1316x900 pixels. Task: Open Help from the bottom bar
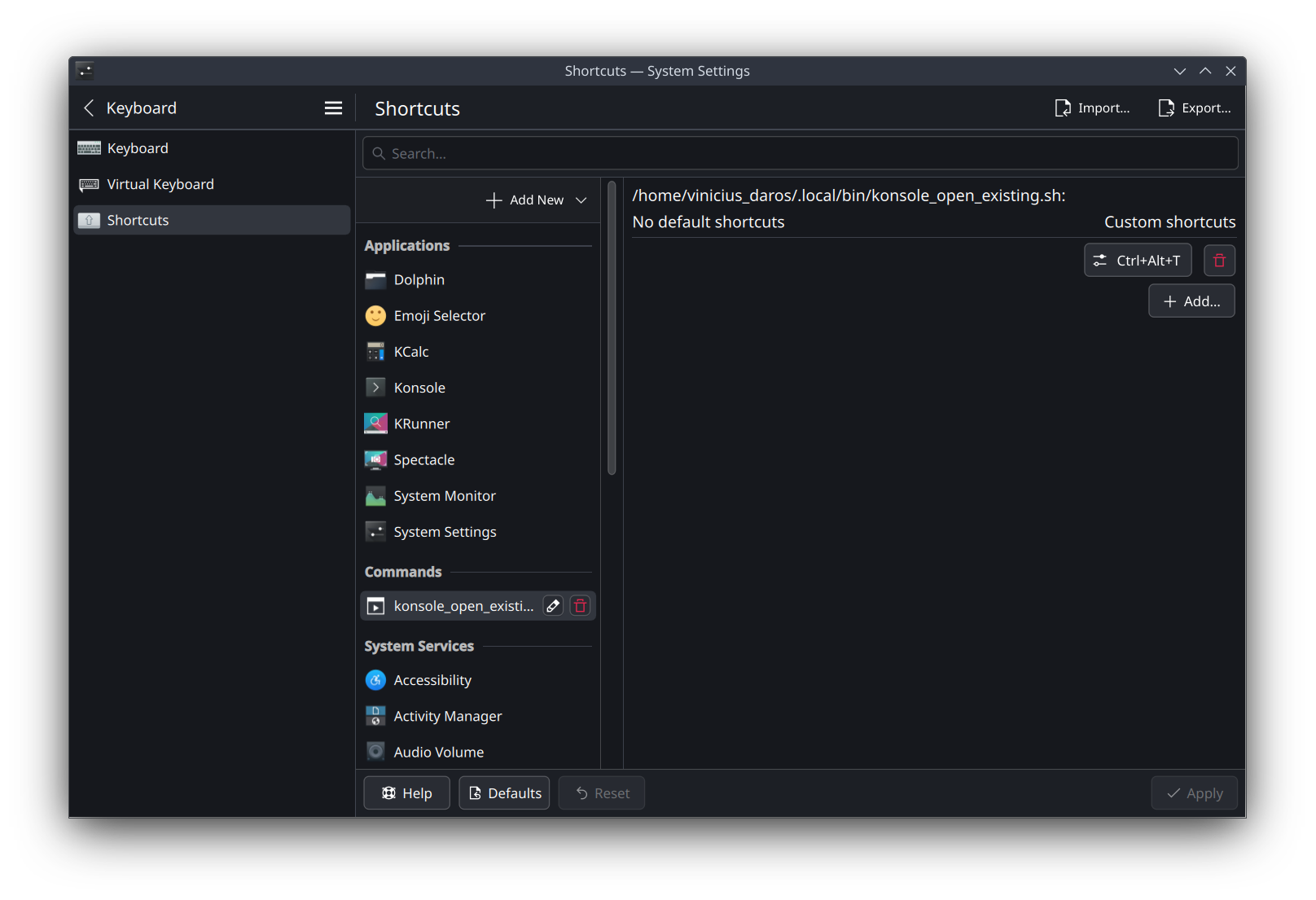(406, 793)
